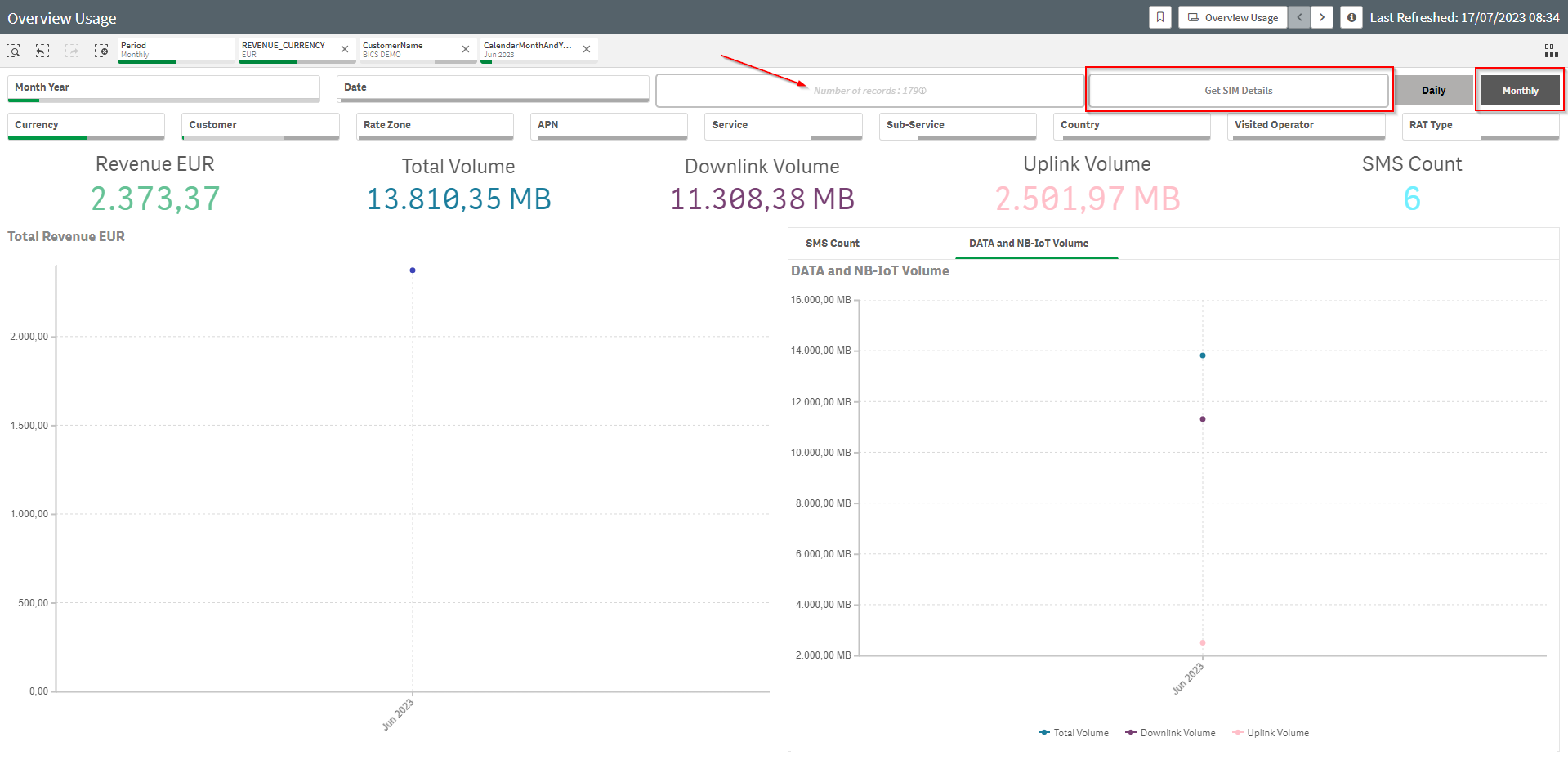Click the Jun 2023 revenue data point
The image size is (1568, 760).
pos(413,270)
